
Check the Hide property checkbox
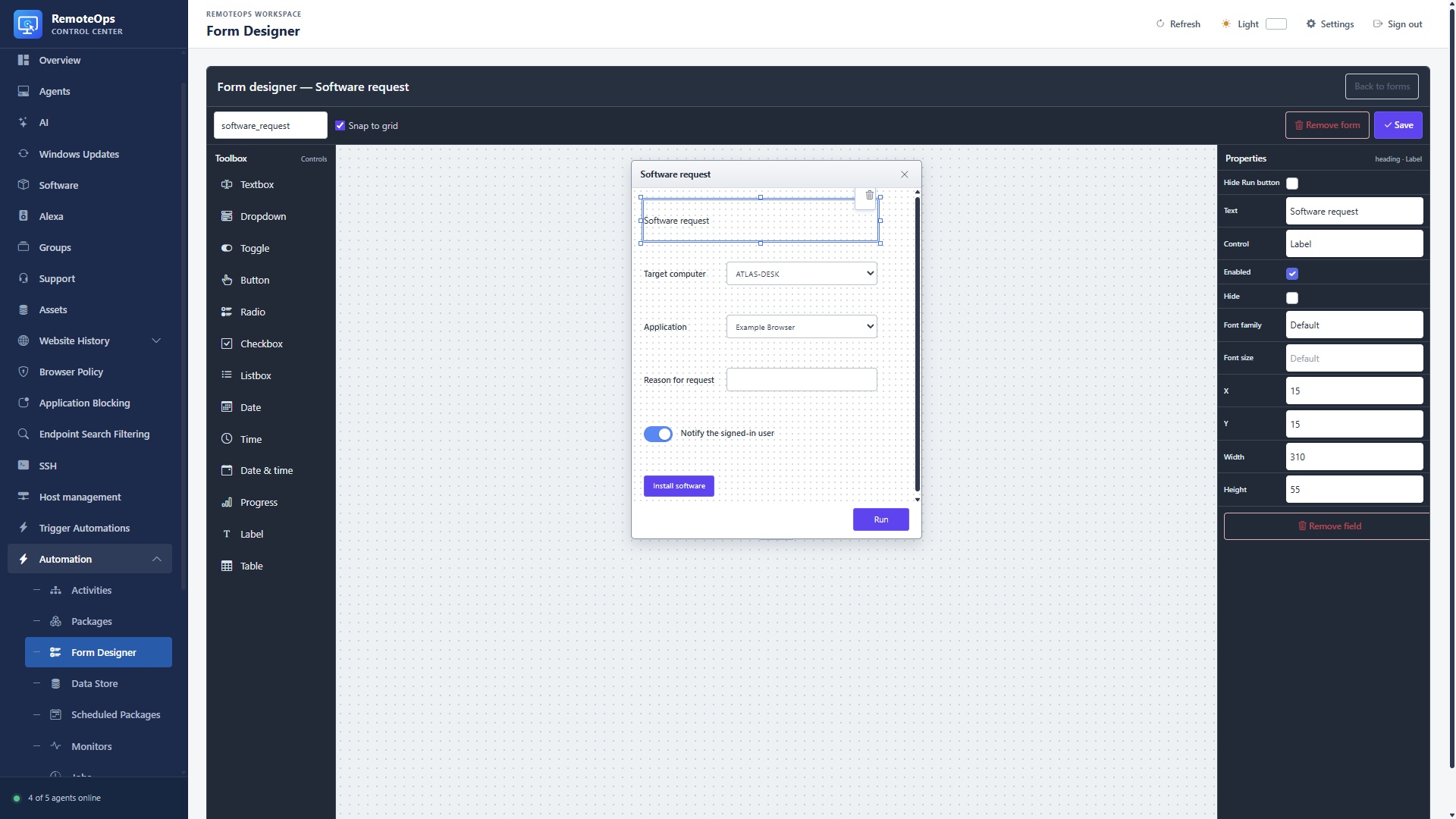pos(1292,297)
